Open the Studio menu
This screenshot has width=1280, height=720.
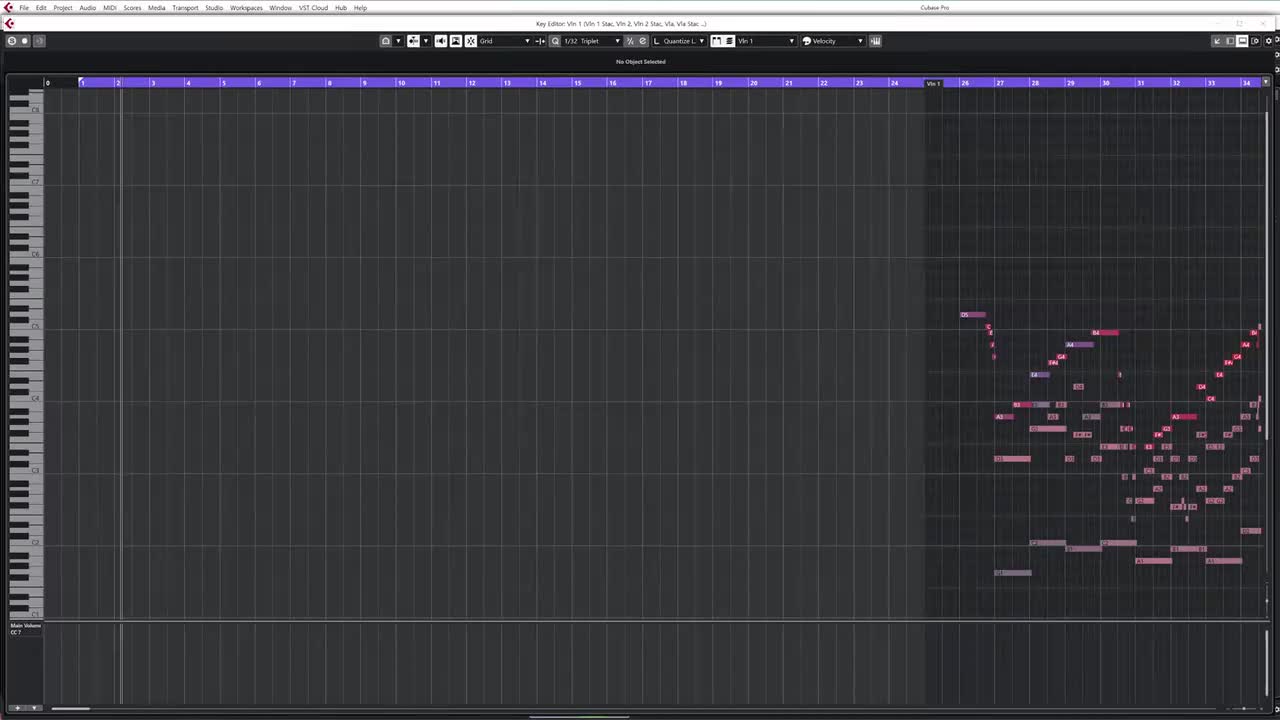(214, 8)
